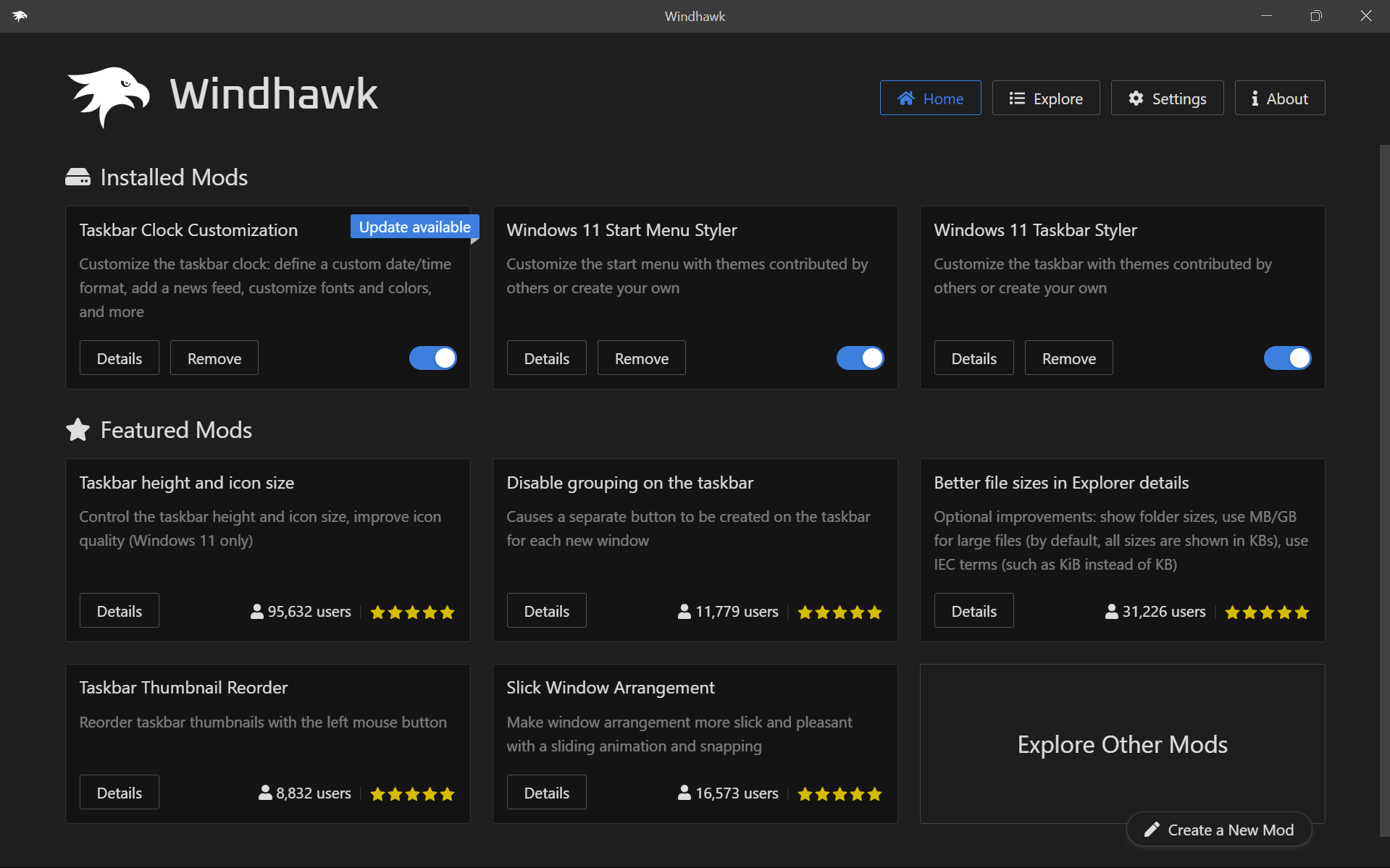Click the Windhawk hawk logo
This screenshot has width=1390, height=868.
[109, 96]
